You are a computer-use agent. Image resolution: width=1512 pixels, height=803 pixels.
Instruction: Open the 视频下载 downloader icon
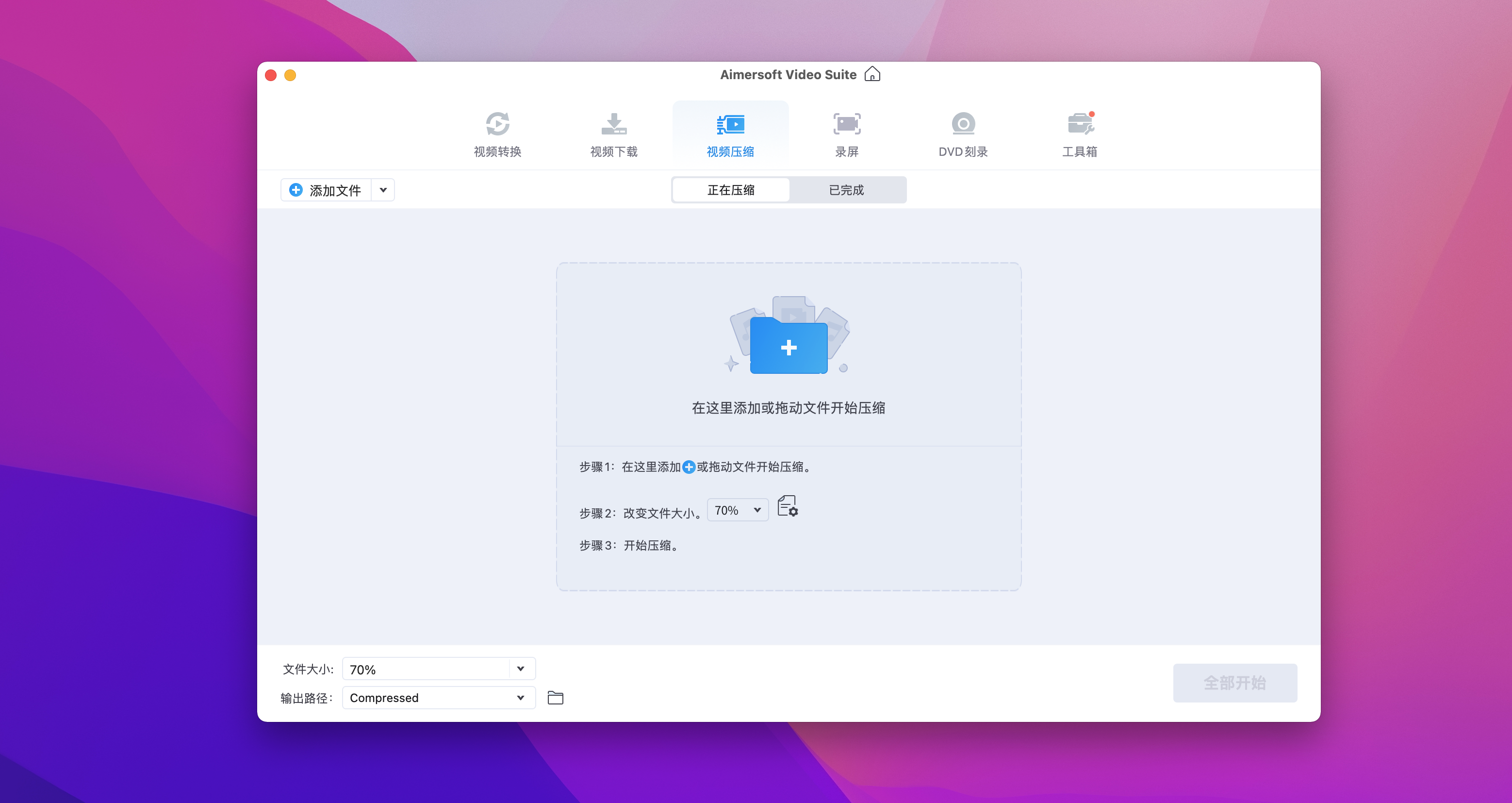(613, 124)
